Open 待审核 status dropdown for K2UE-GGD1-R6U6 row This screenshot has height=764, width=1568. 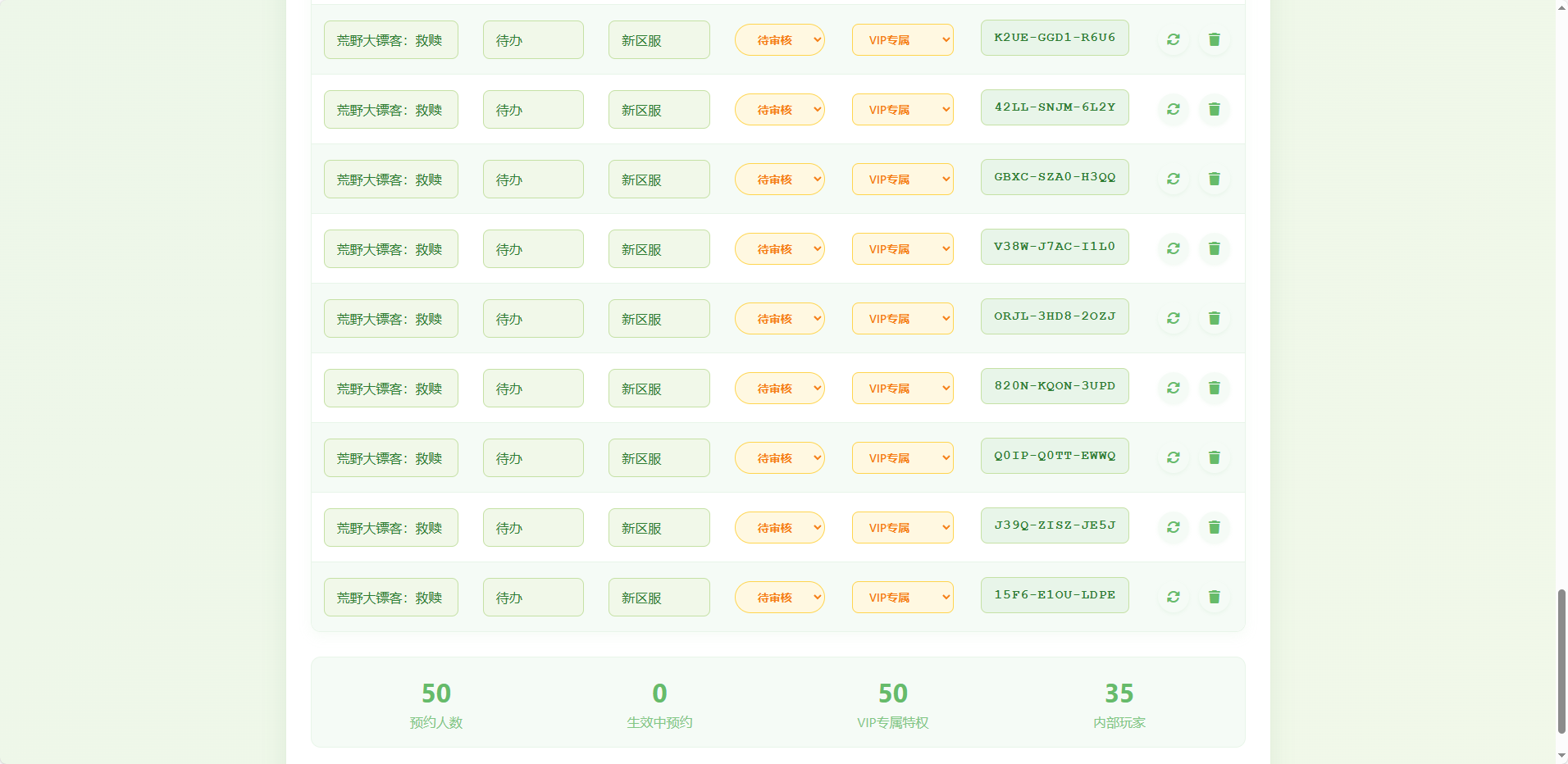pyautogui.click(x=779, y=39)
